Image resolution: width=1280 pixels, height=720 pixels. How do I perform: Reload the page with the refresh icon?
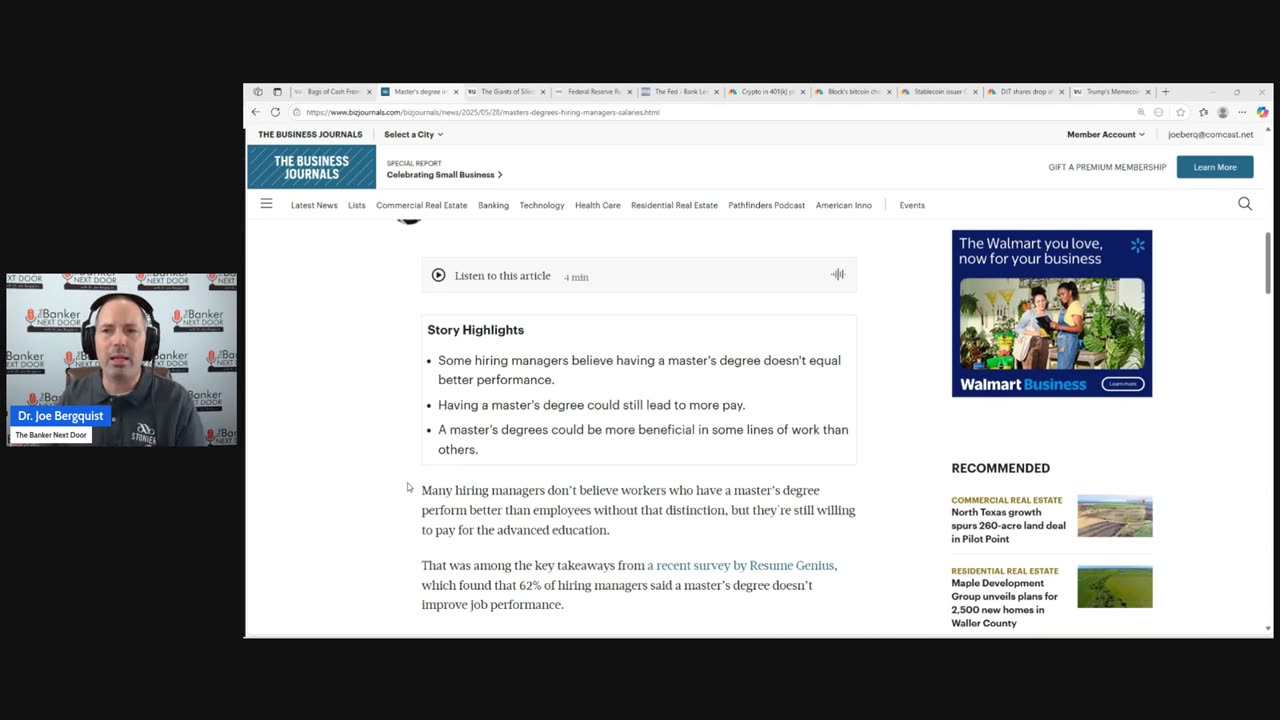coord(275,112)
